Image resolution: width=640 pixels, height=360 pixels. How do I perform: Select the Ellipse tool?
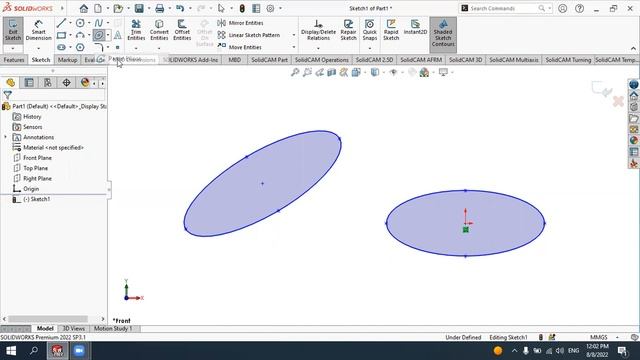click(98, 35)
